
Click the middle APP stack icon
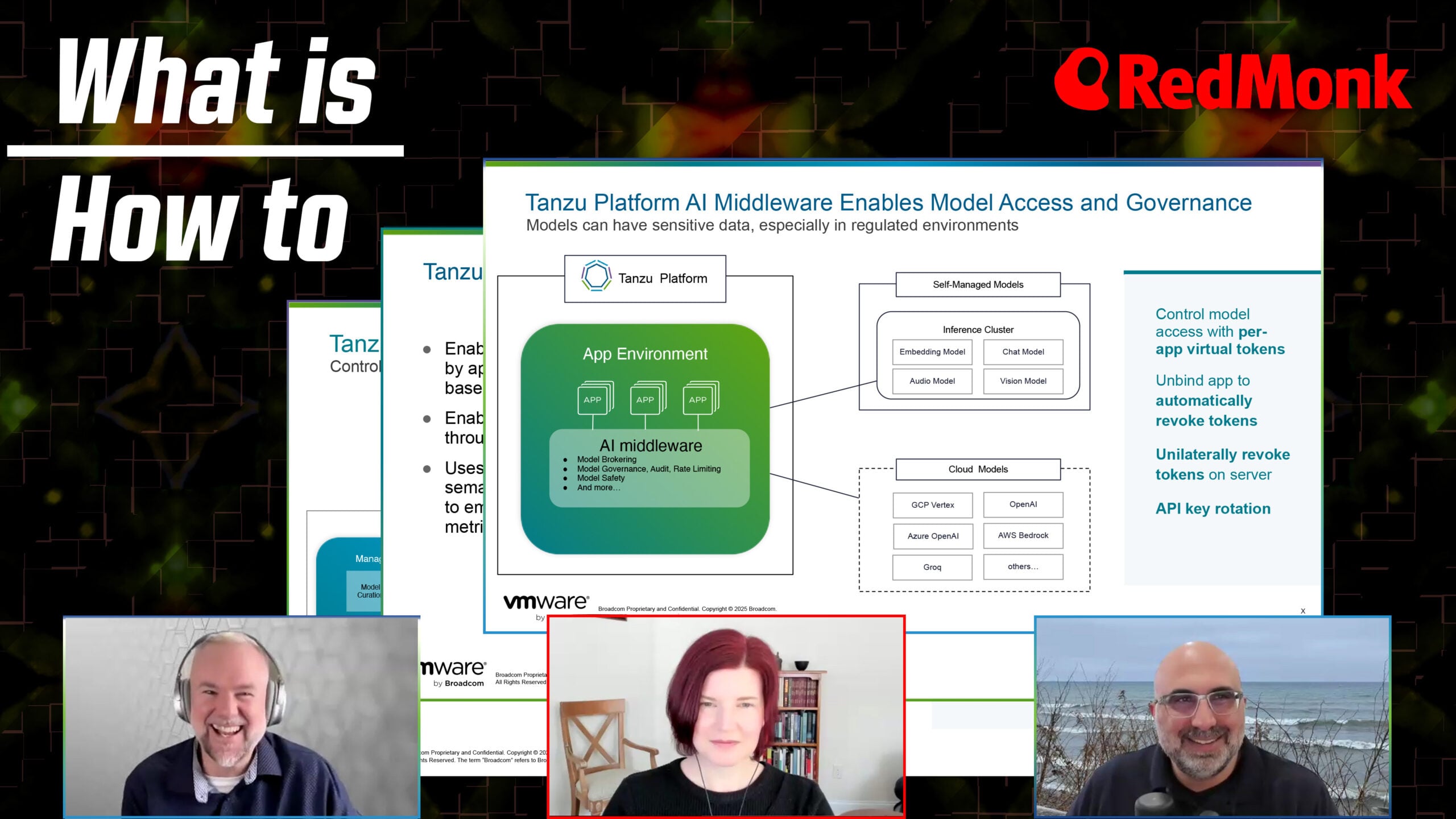[647, 398]
